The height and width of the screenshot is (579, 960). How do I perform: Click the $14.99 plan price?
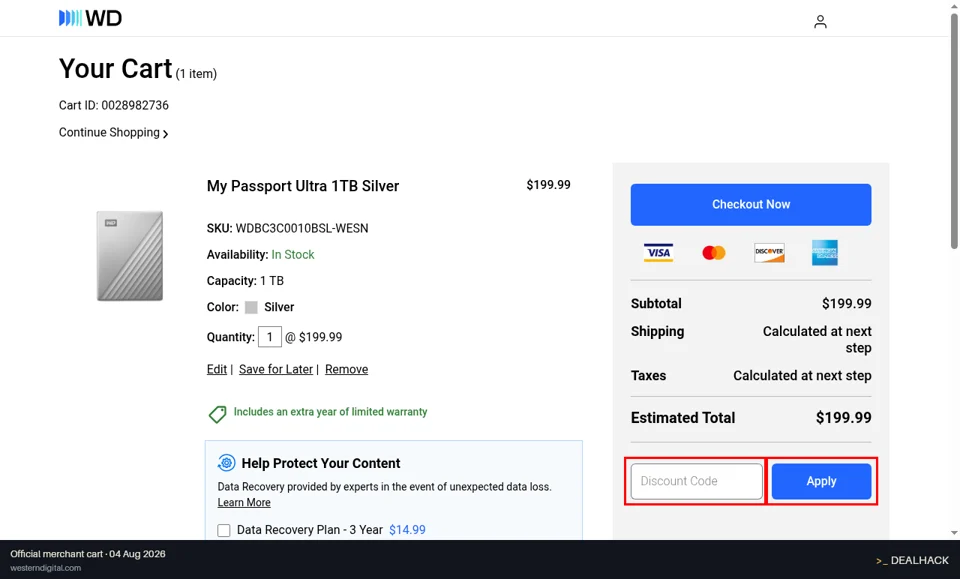[407, 530]
